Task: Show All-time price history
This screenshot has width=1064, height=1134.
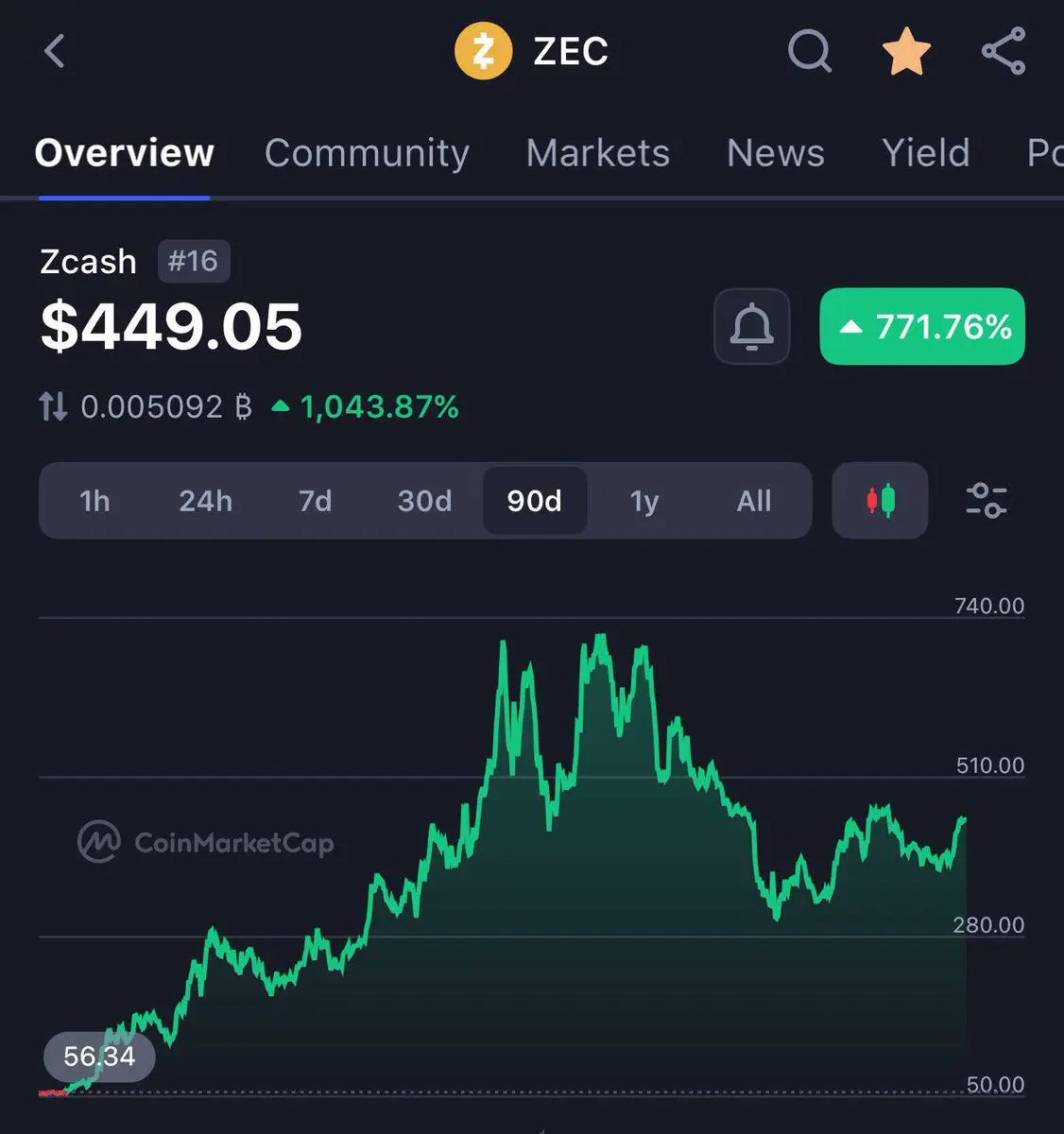Action: click(754, 500)
